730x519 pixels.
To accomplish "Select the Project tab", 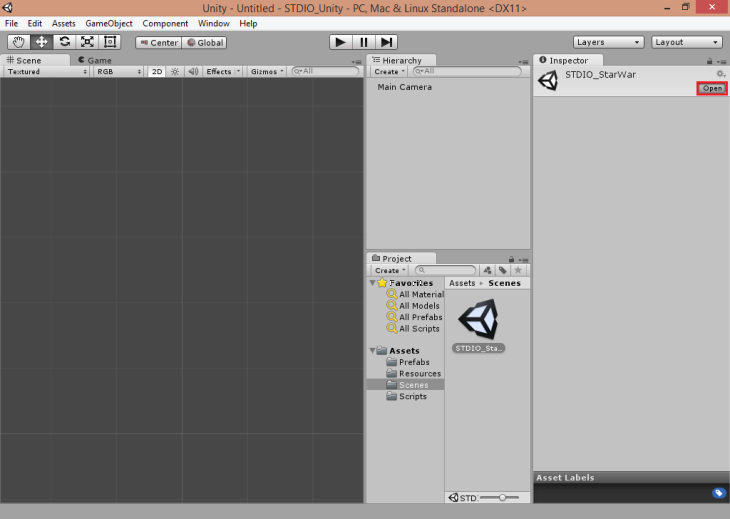I will (401, 259).
